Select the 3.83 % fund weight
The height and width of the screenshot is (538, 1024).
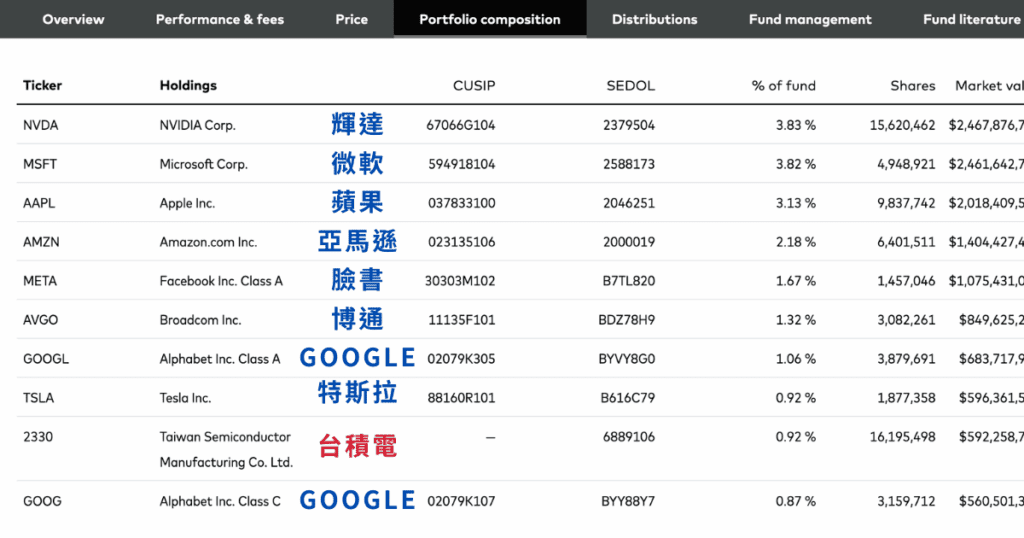795,125
